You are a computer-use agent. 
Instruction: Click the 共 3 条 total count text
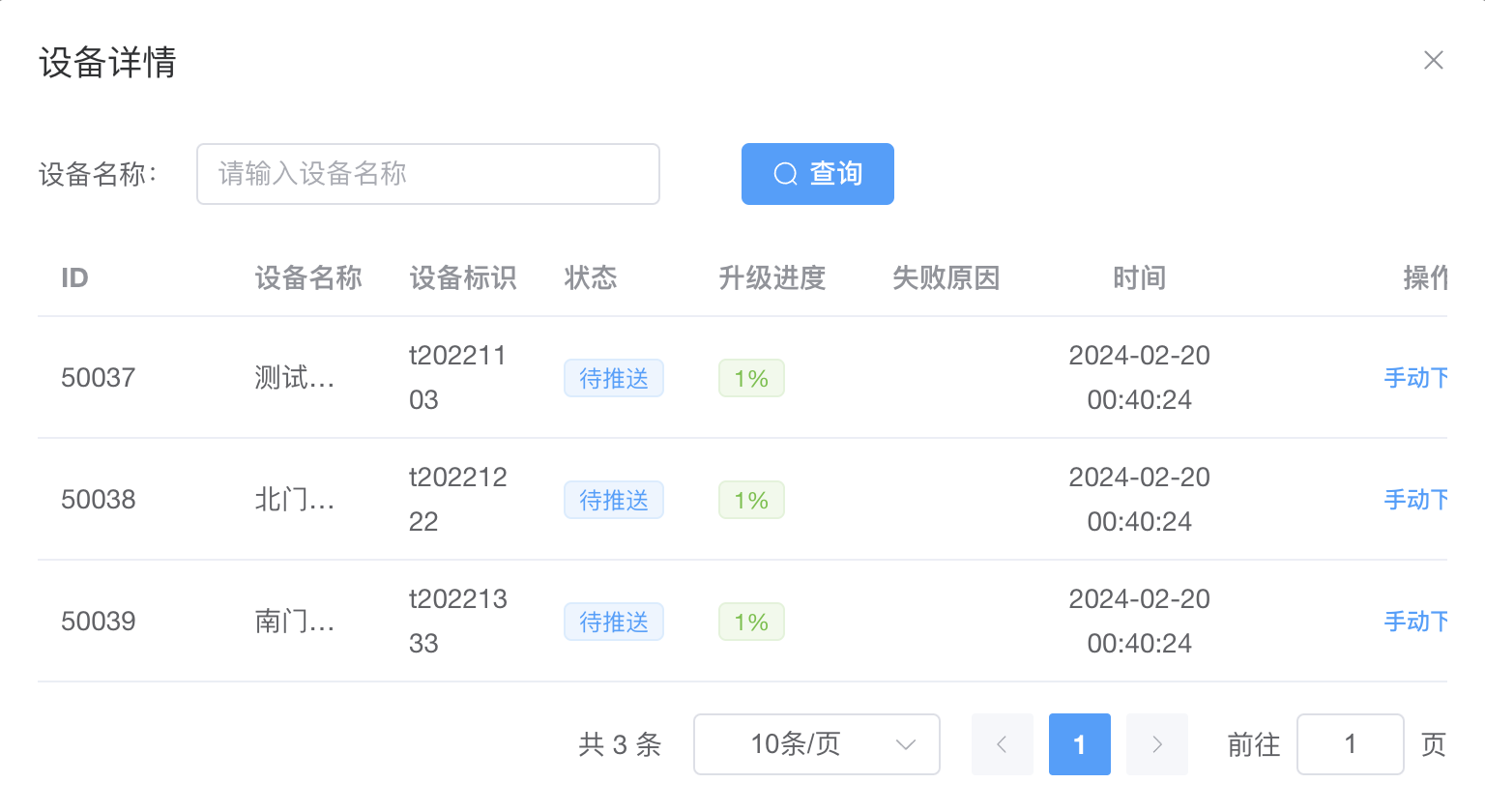[620, 744]
